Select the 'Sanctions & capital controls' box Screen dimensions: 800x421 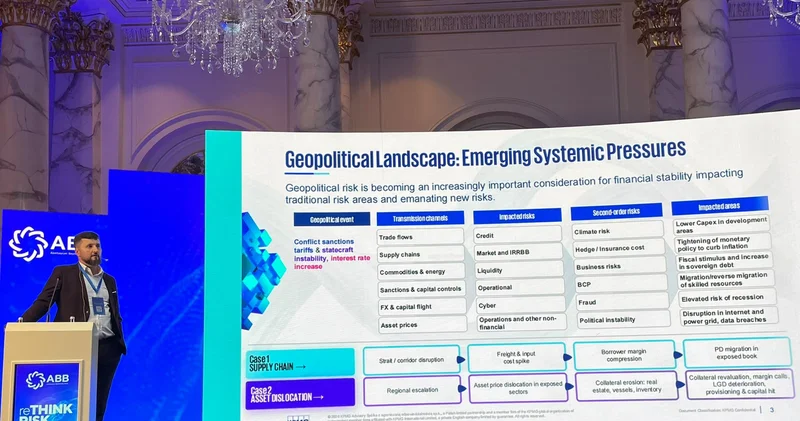422,289
